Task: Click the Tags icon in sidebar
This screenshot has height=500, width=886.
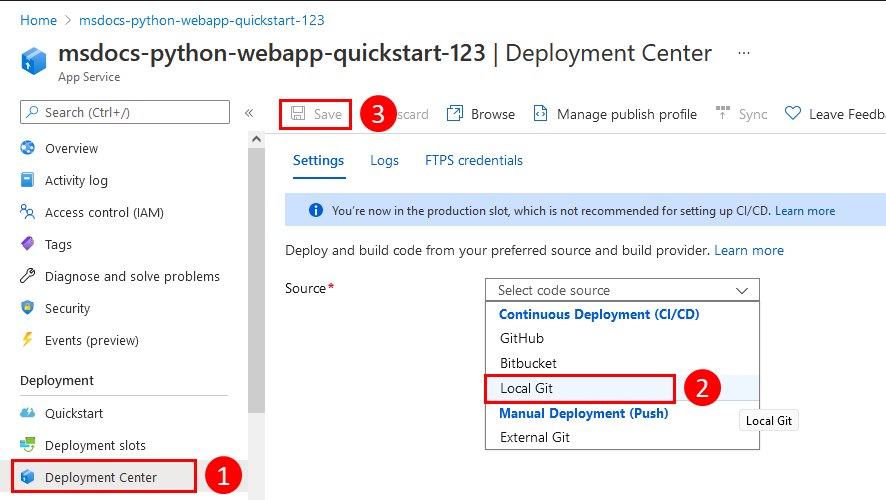Action: (x=28, y=245)
